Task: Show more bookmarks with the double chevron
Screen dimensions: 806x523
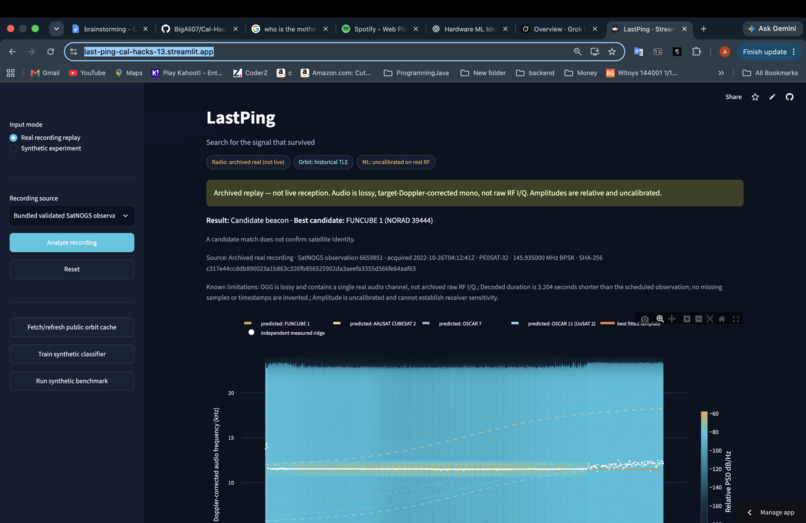Action: (x=721, y=73)
